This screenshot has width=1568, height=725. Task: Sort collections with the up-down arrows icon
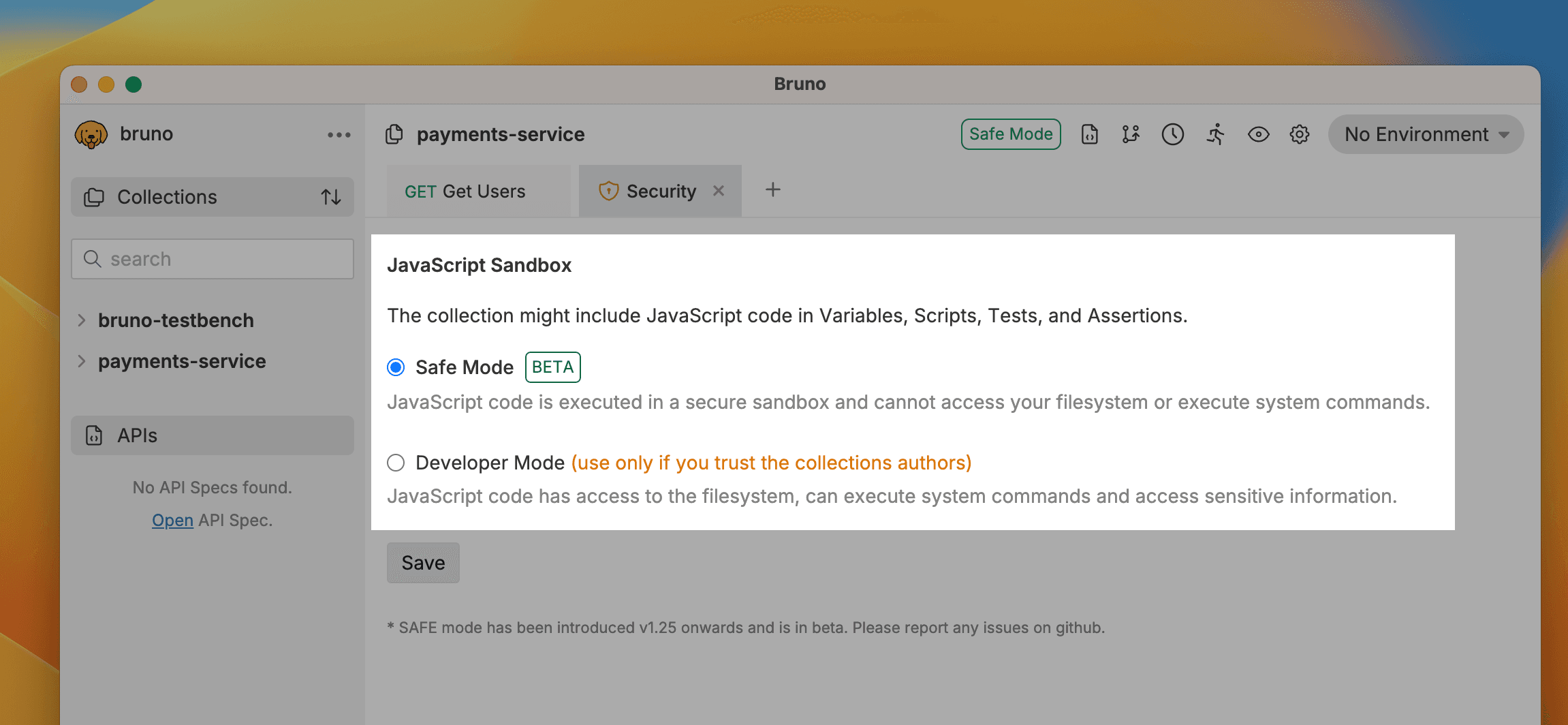pos(331,197)
